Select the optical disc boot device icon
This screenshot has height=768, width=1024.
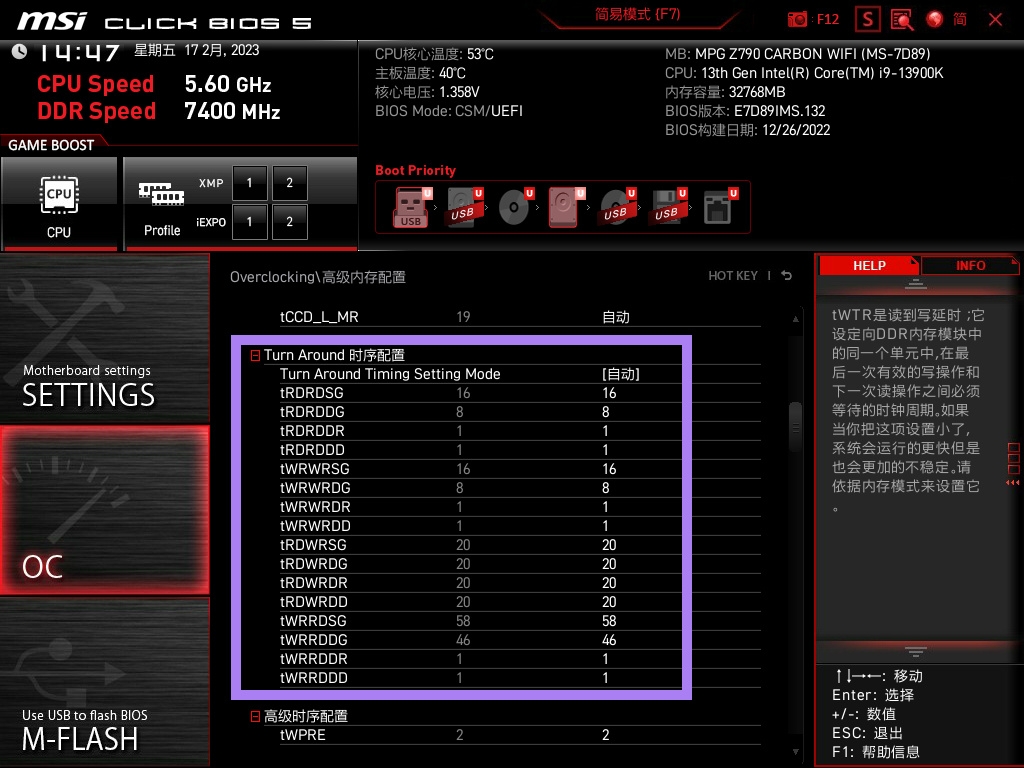pos(515,207)
